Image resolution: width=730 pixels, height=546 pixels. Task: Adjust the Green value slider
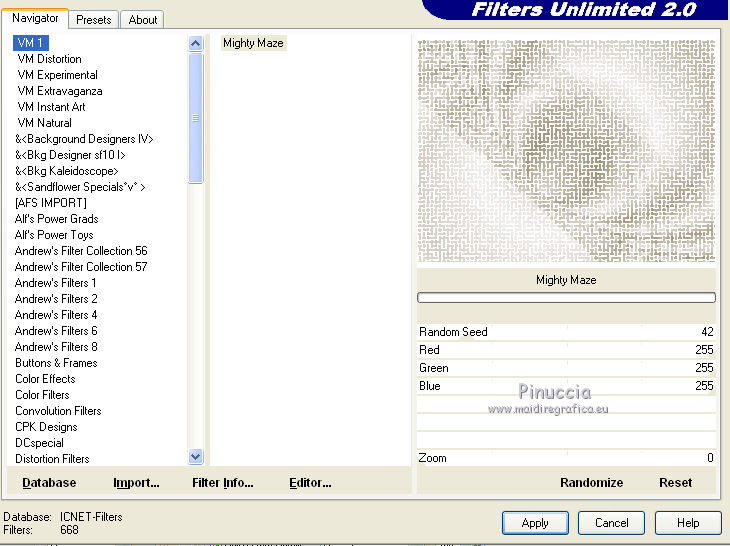[566, 368]
